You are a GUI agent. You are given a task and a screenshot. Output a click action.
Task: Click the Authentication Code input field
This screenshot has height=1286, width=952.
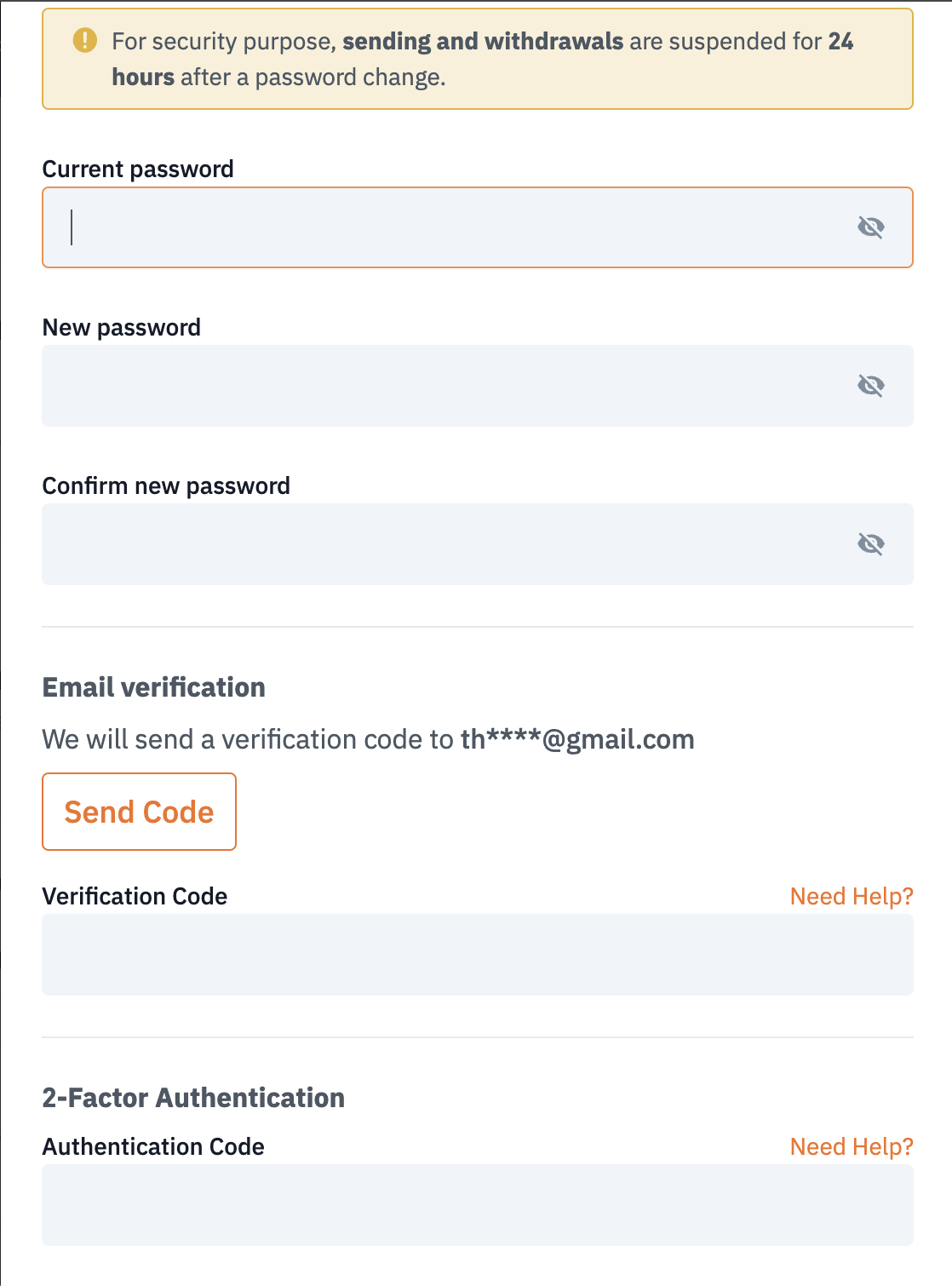pos(478,1205)
